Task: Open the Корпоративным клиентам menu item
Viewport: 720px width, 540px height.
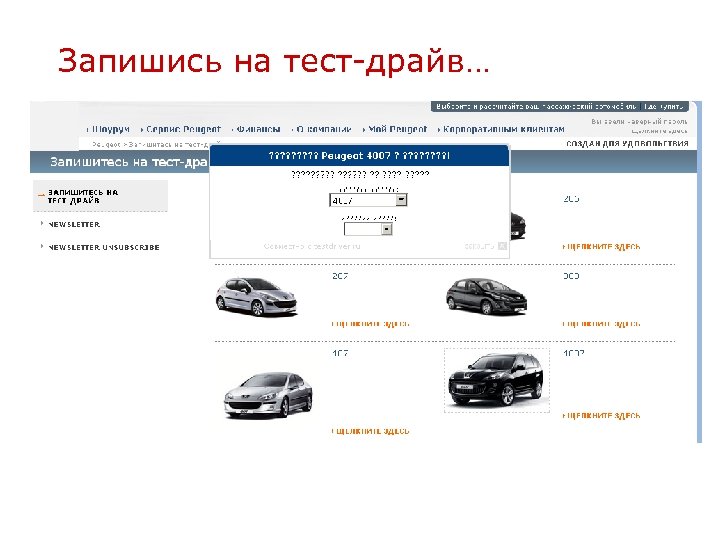Action: pyautogui.click(x=503, y=129)
